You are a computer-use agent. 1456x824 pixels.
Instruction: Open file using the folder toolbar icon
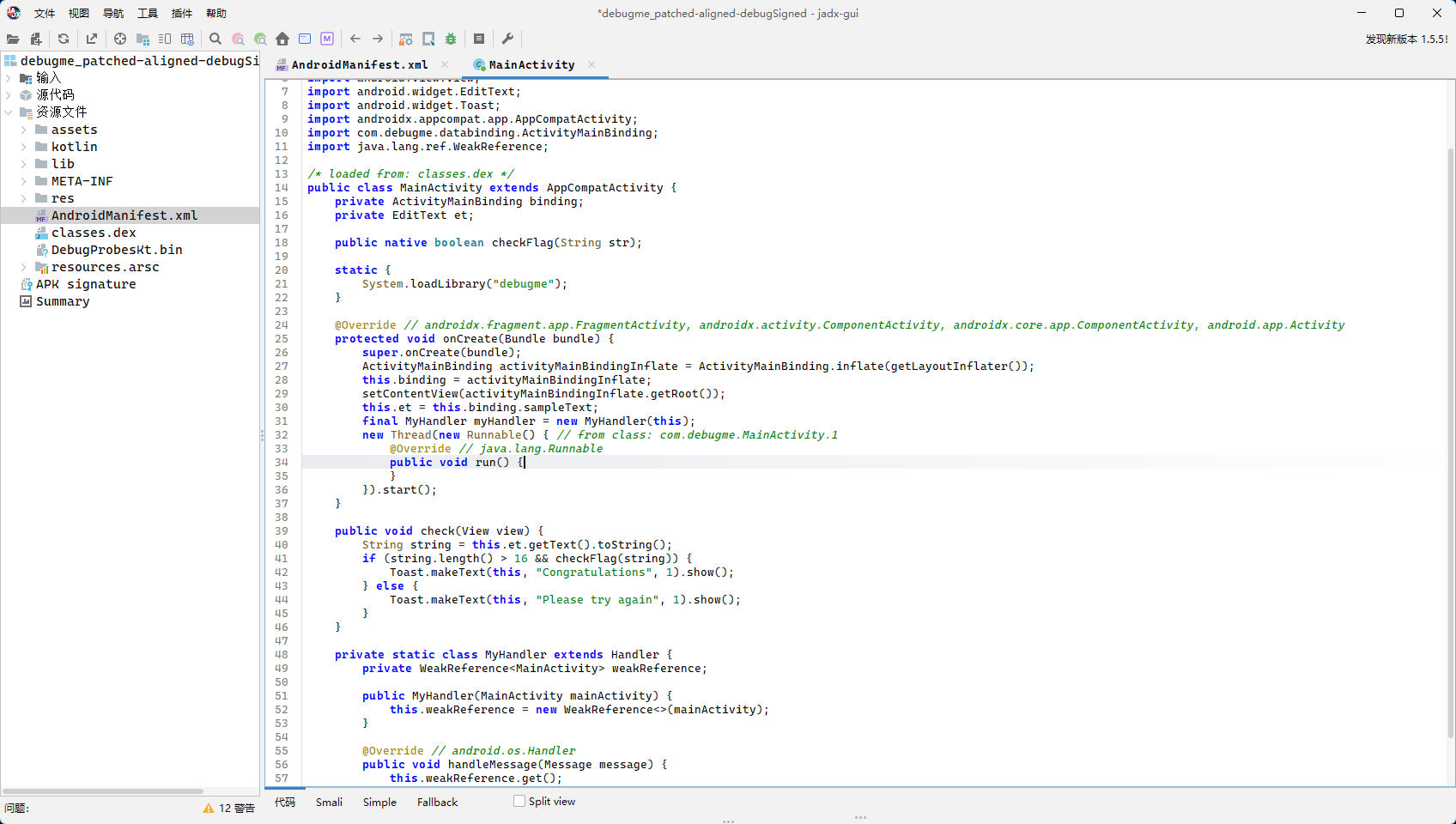13,39
